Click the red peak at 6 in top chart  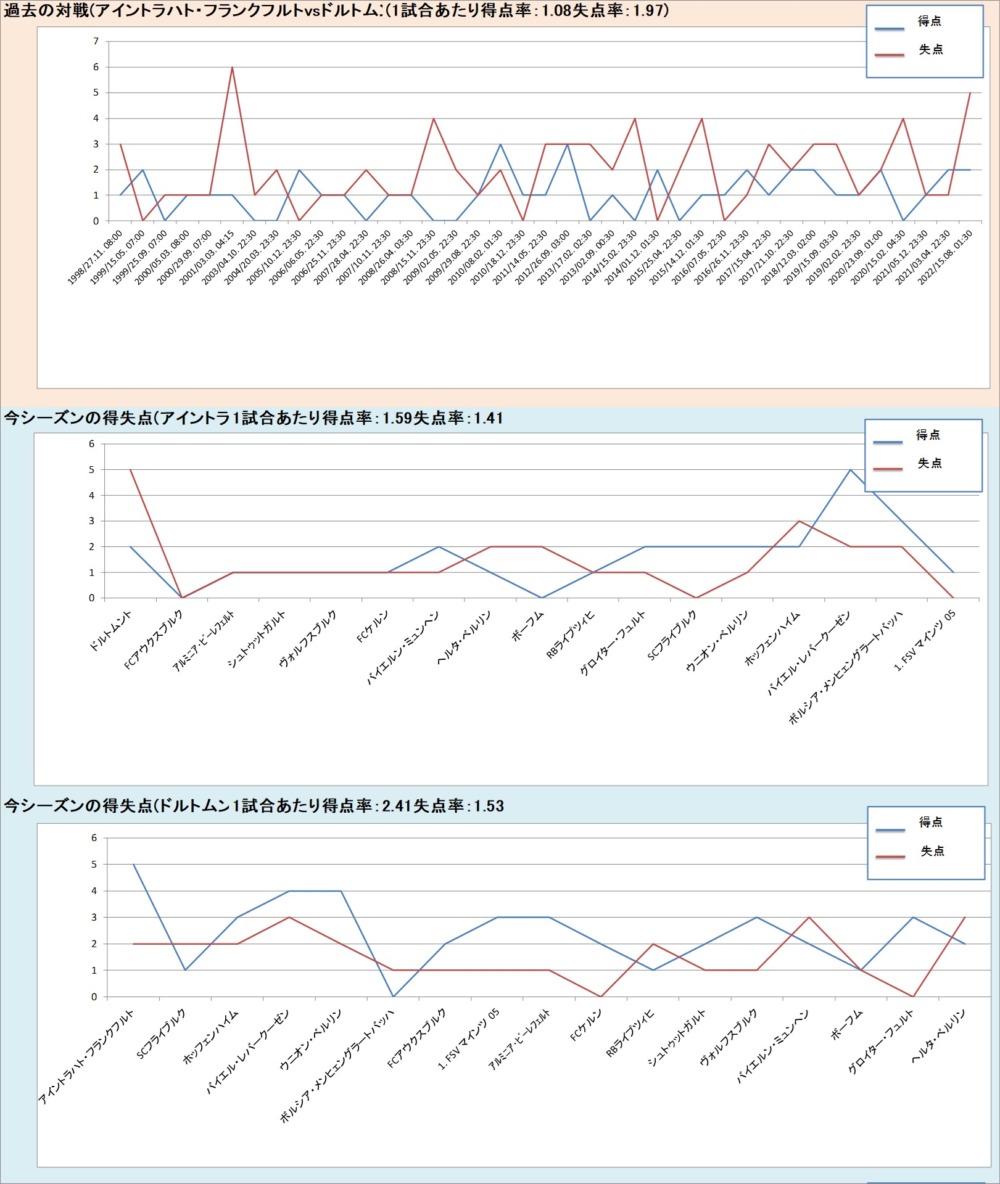coord(232,68)
